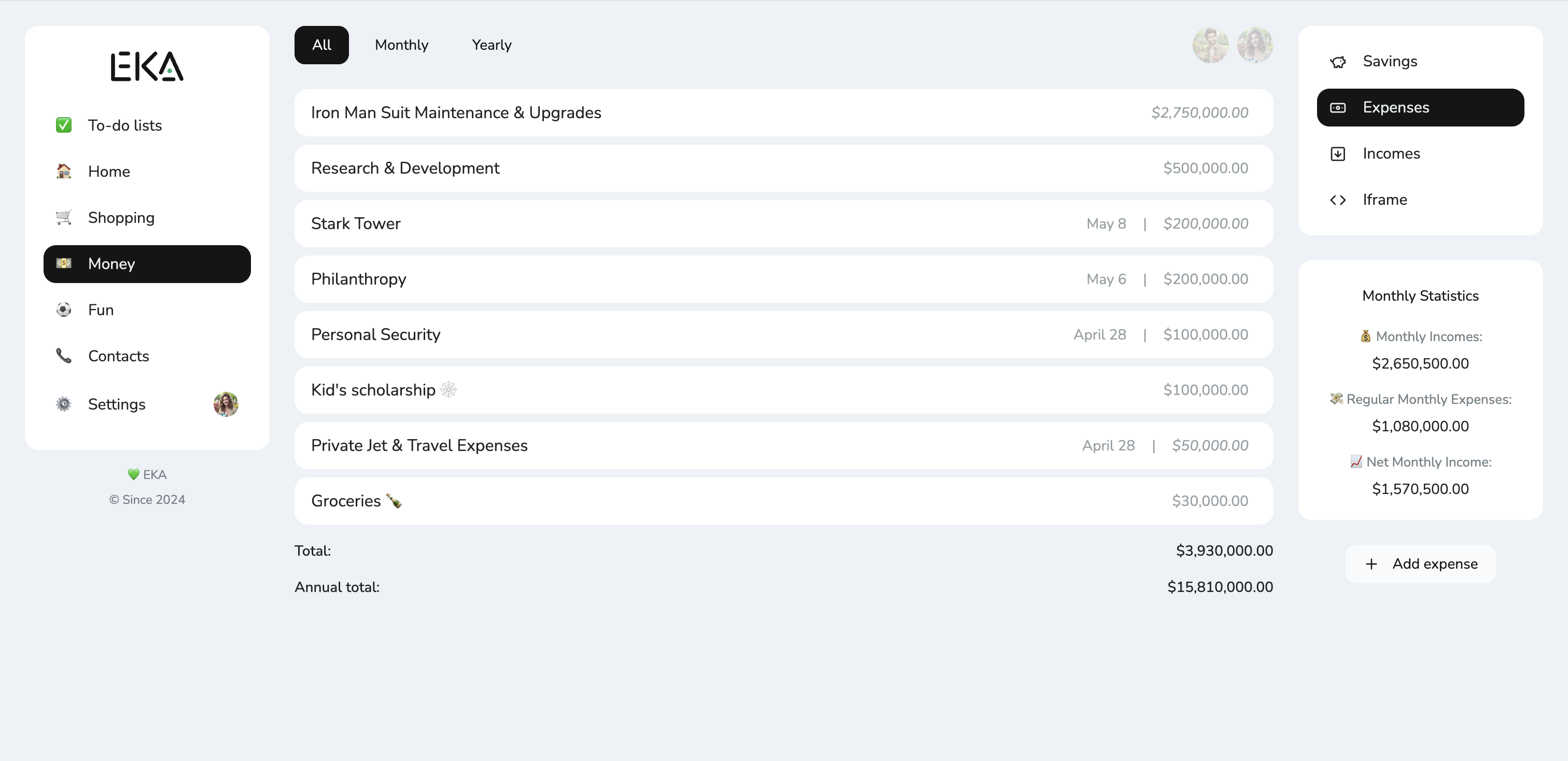Click the Expenses cash icon
This screenshot has width=1568, height=761.
1338,108
